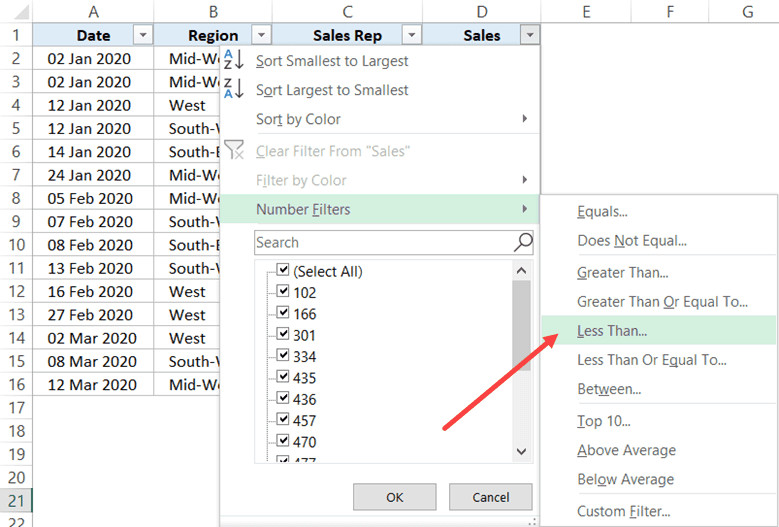This screenshot has width=779, height=527.
Task: Click the Sort Largest to Smallest Z-A icon
Action: click(233, 89)
